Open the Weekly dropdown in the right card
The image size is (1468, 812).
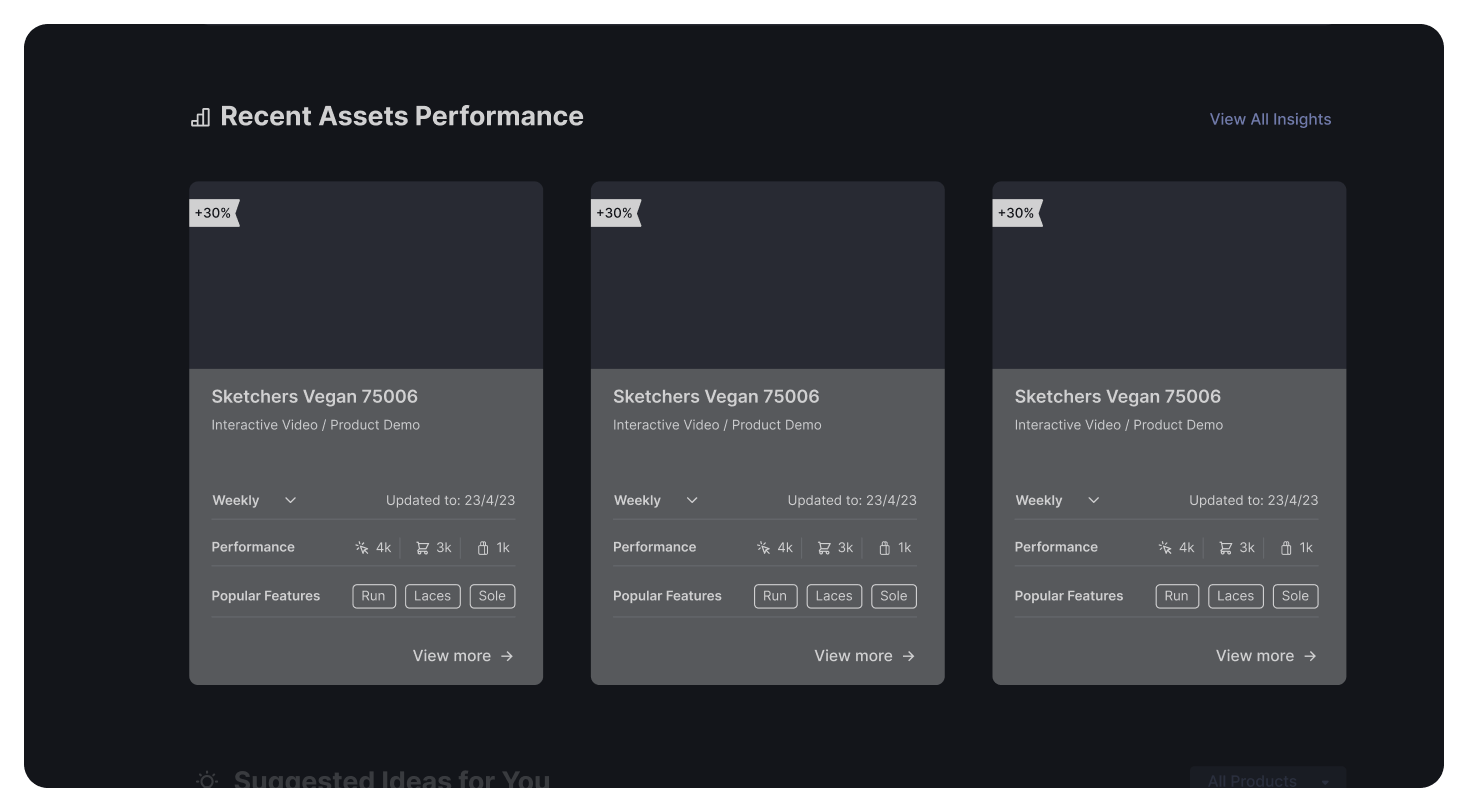click(1057, 500)
